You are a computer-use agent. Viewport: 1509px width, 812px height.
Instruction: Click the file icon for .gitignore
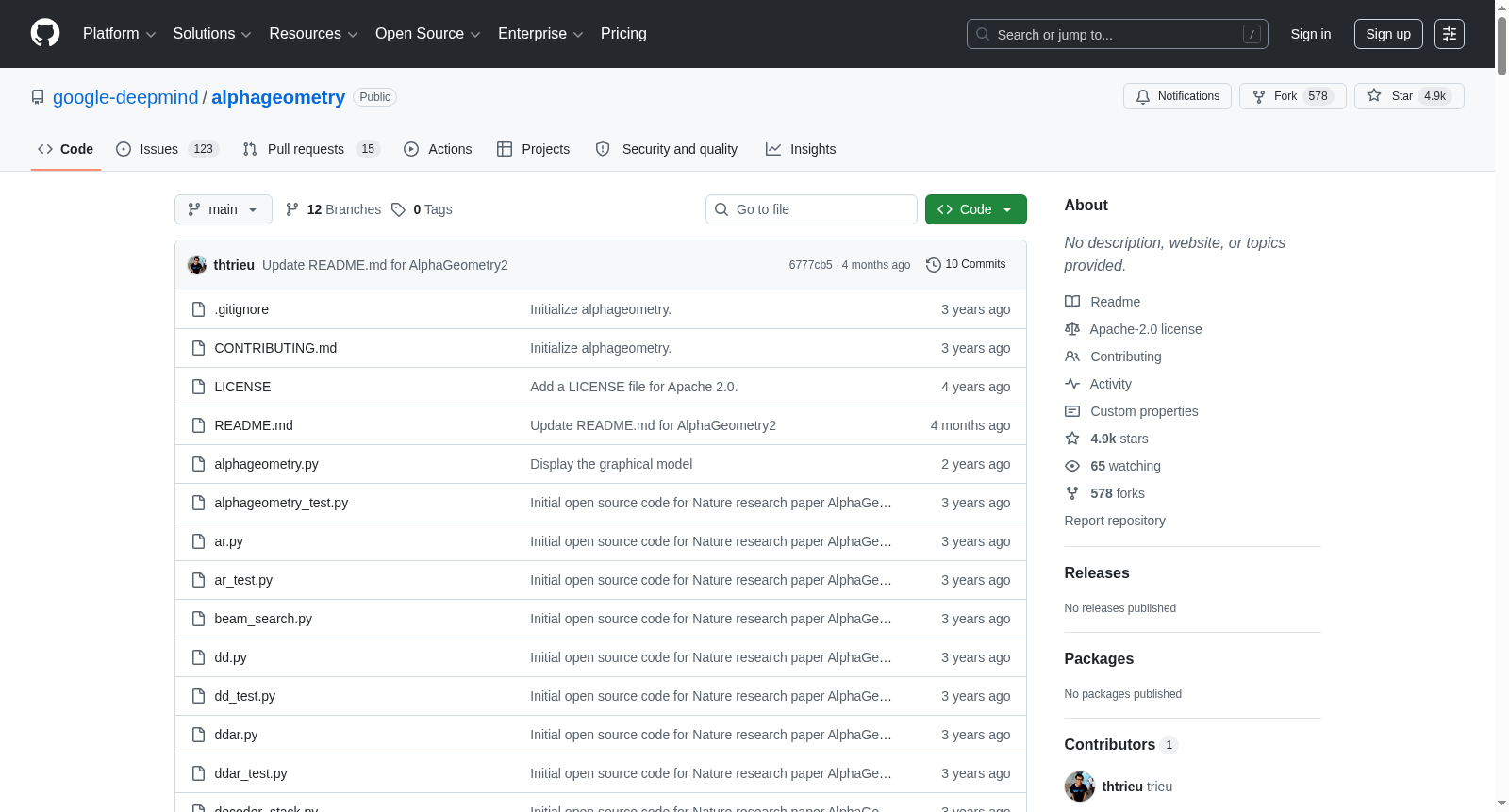[198, 309]
